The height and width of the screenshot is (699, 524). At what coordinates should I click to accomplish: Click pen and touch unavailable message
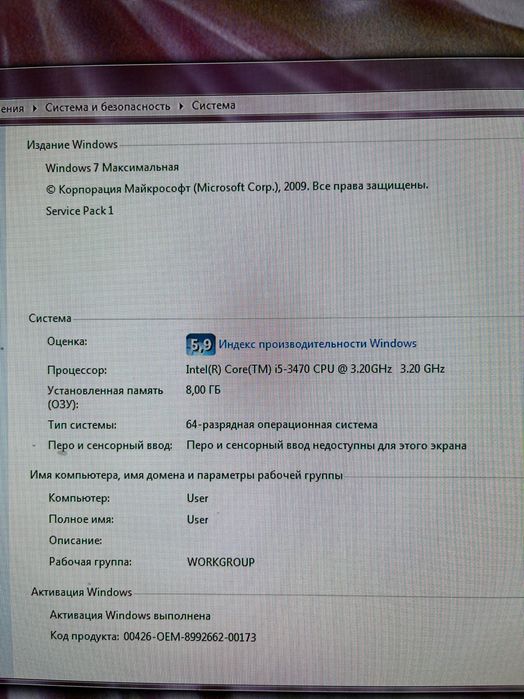[326, 446]
